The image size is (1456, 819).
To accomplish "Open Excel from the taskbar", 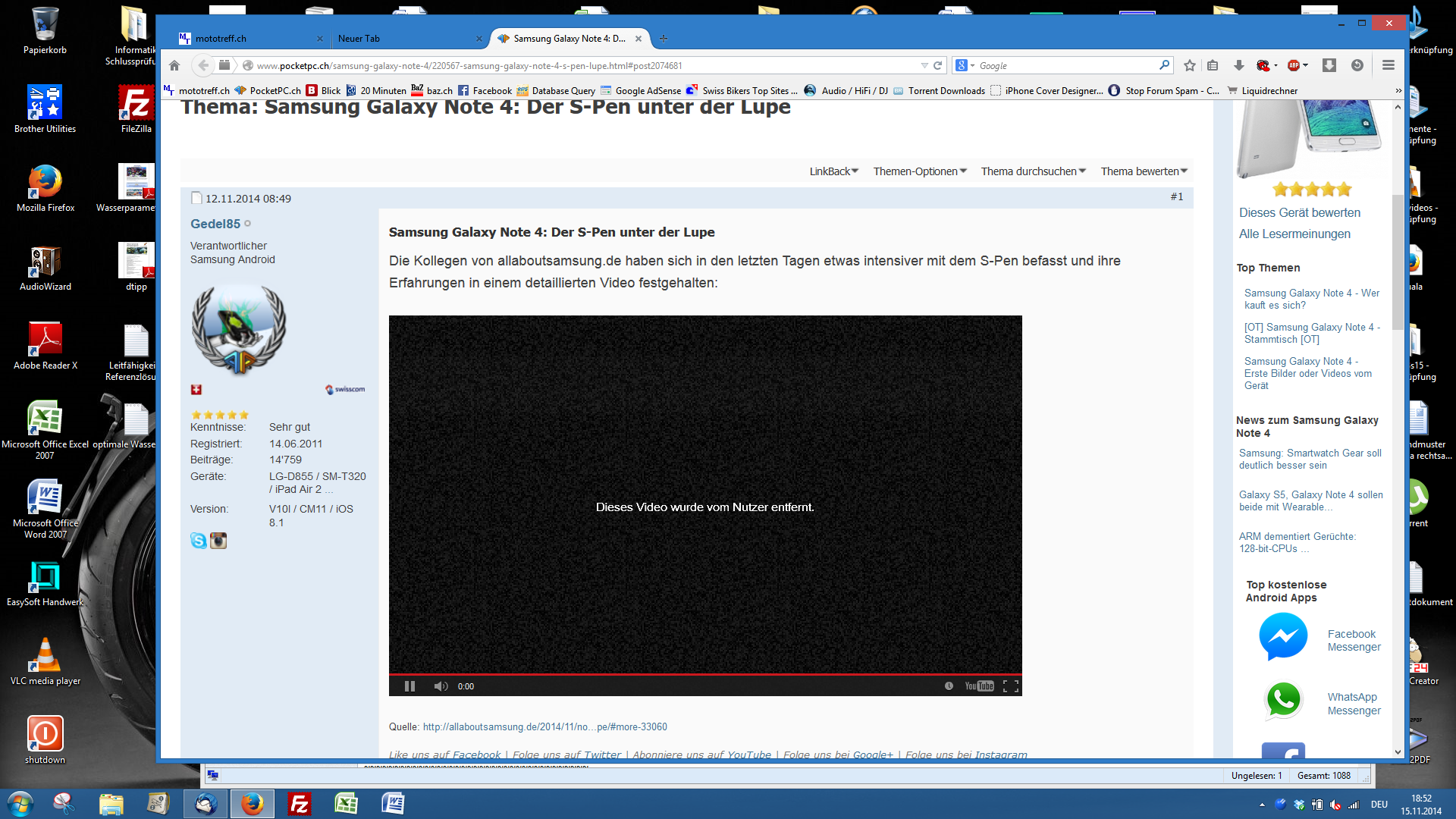I will point(347,804).
